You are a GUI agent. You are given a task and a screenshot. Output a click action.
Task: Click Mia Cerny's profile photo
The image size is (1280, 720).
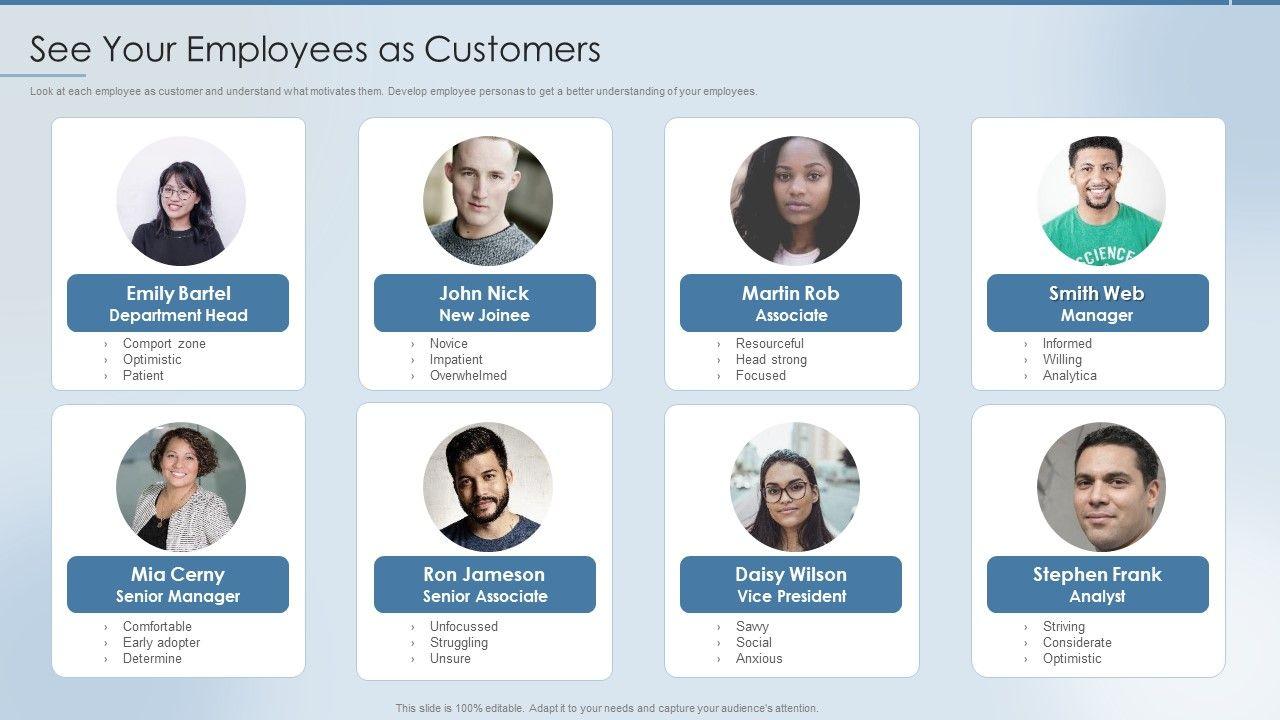pyautogui.click(x=181, y=487)
